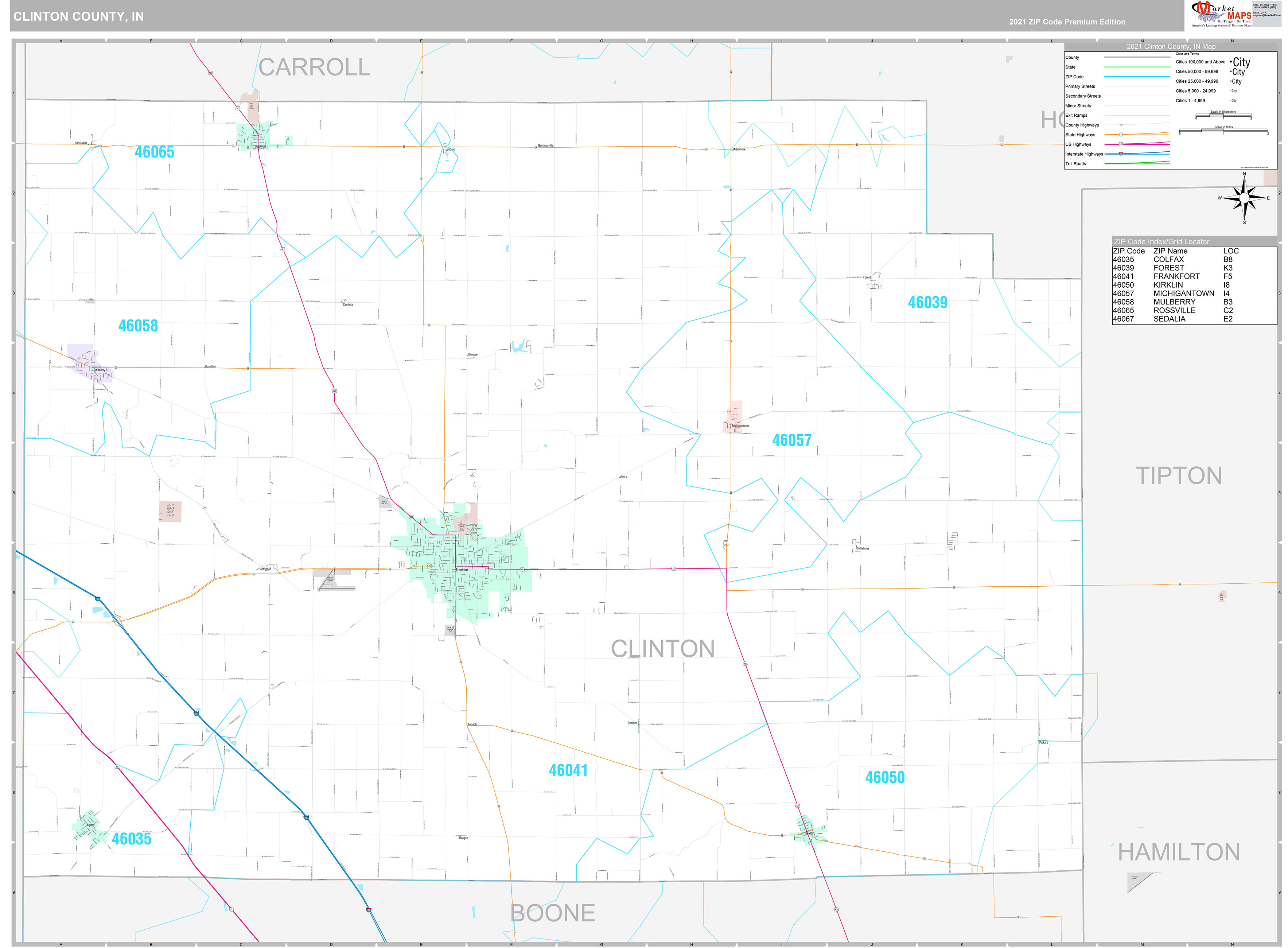Click the cyan ZIP Code line swatch in the legend
Image resolution: width=1288 pixels, height=948 pixels.
click(1137, 76)
